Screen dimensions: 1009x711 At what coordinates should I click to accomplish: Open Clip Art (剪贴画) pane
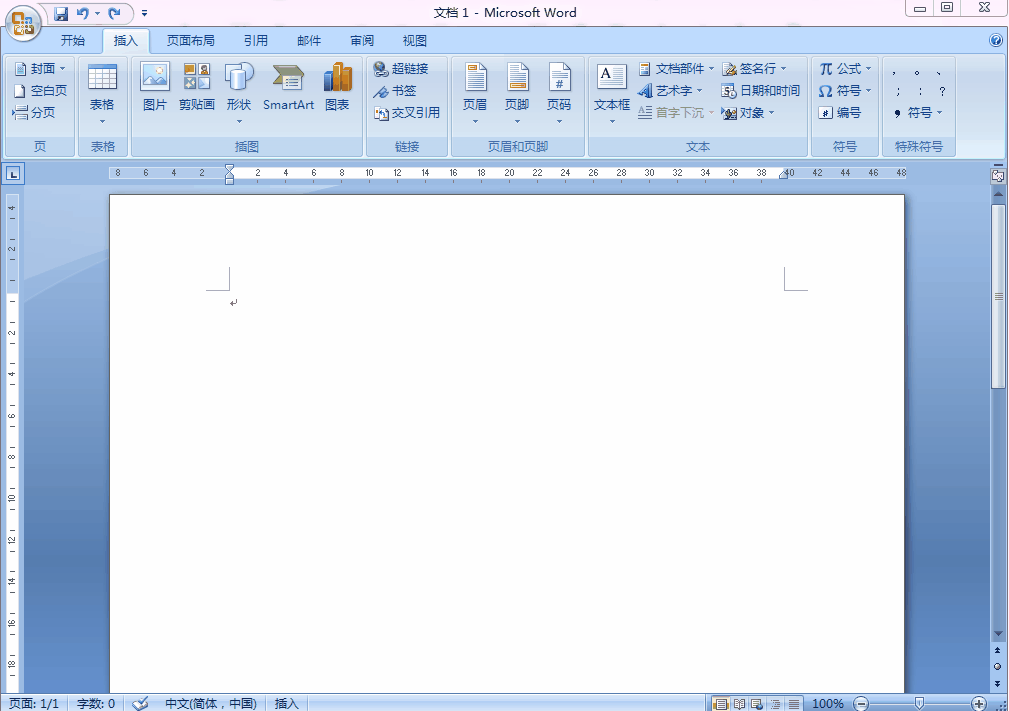tap(196, 88)
